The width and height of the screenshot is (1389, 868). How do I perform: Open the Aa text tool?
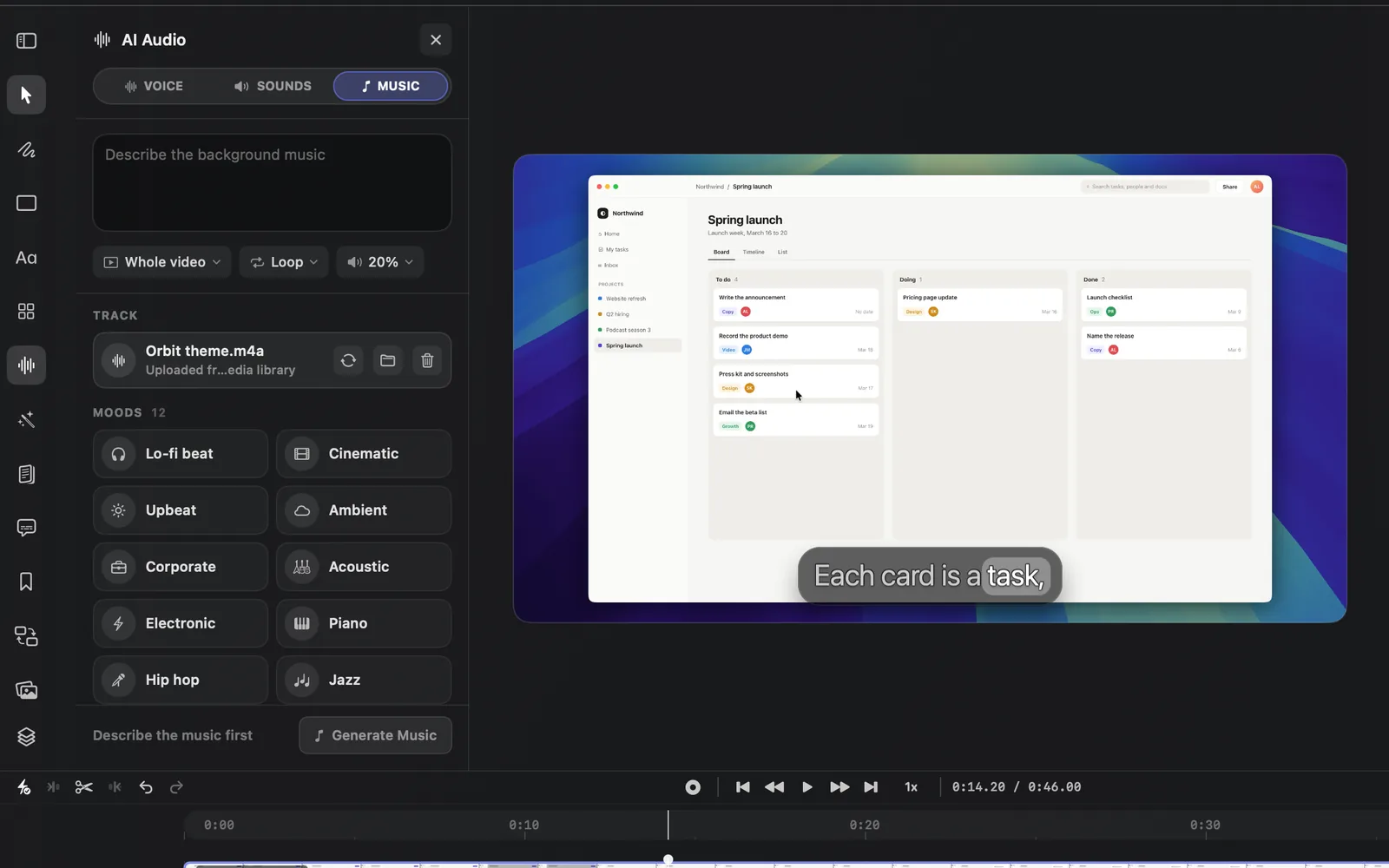[26, 258]
